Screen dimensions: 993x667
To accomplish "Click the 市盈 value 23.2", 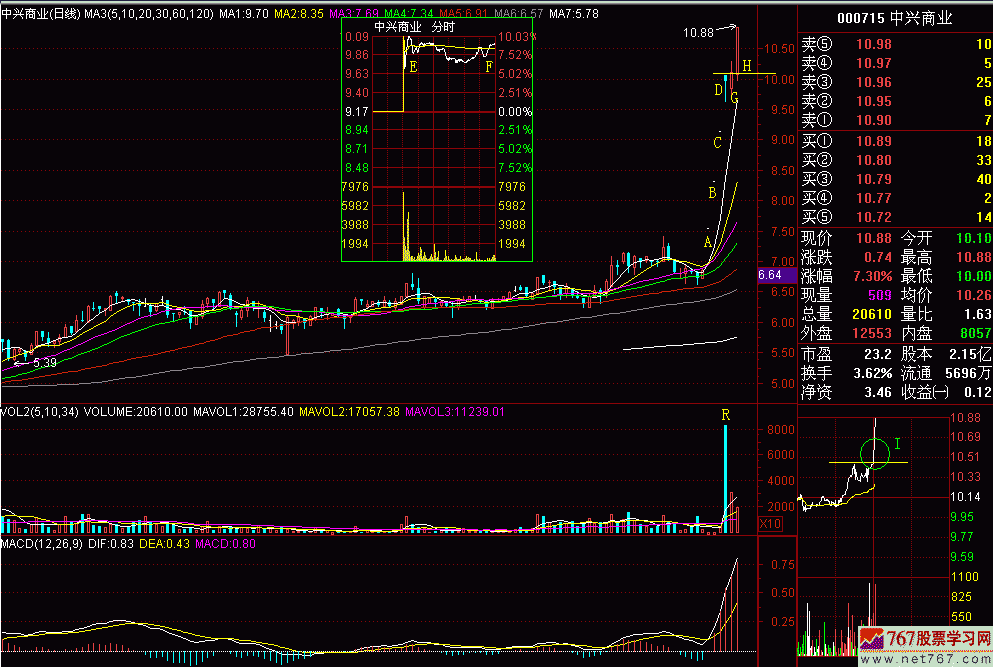I will [x=878, y=354].
